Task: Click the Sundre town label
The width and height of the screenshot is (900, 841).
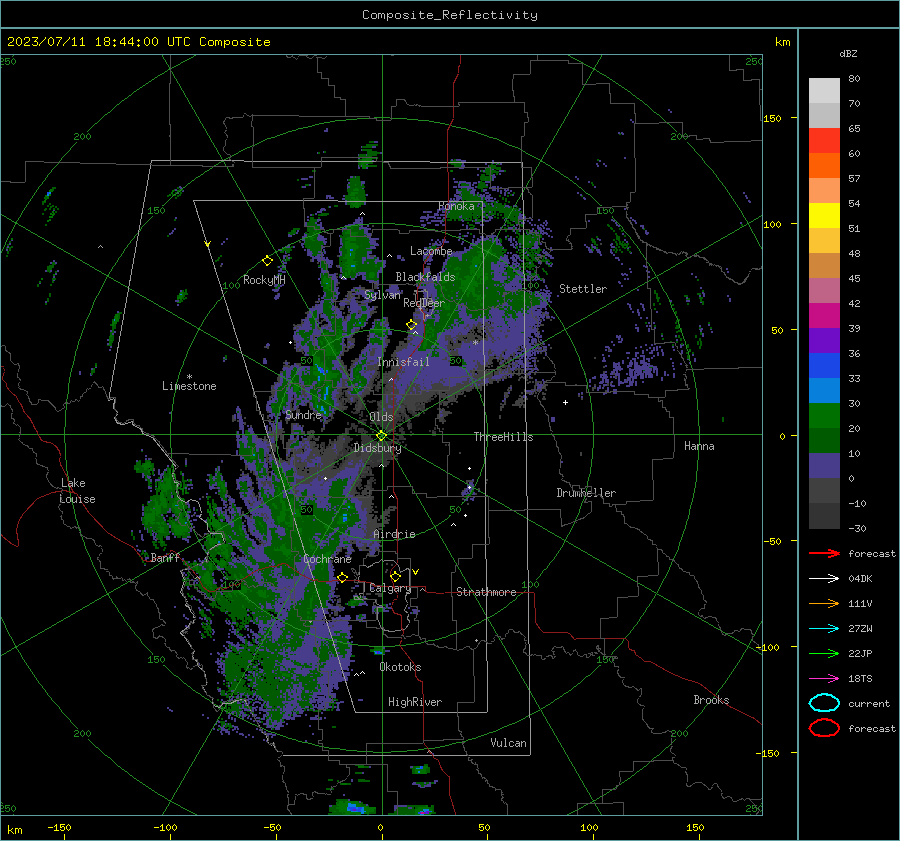Action: 303,415
